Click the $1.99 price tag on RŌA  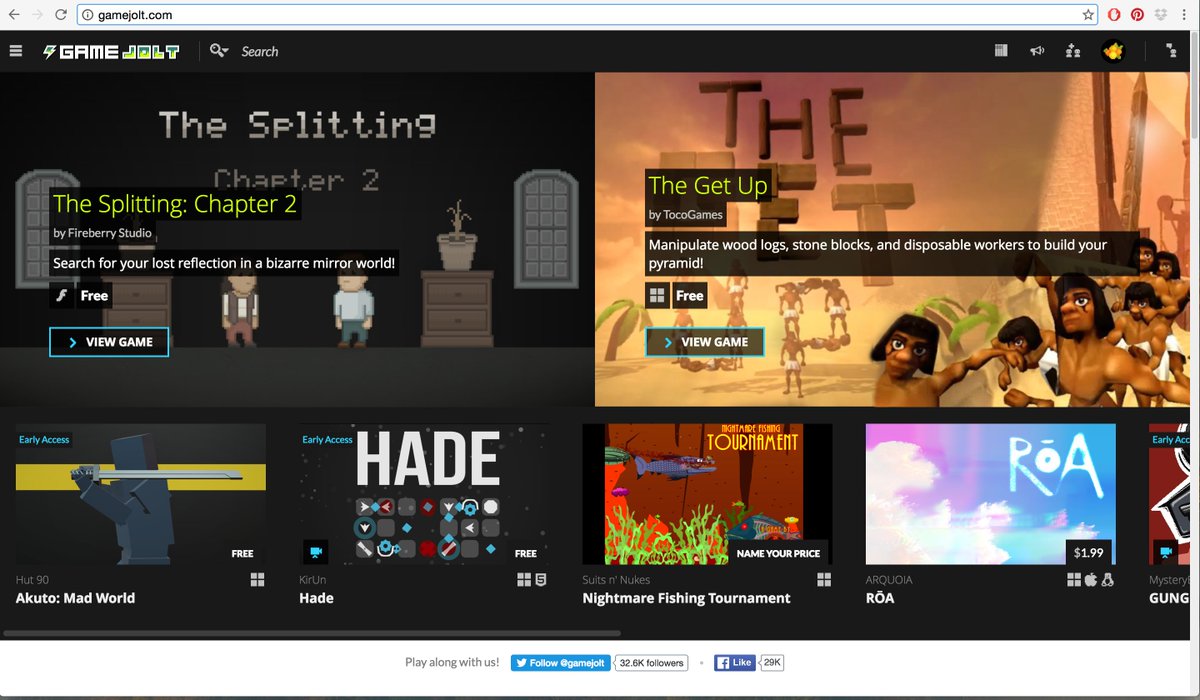point(1089,552)
